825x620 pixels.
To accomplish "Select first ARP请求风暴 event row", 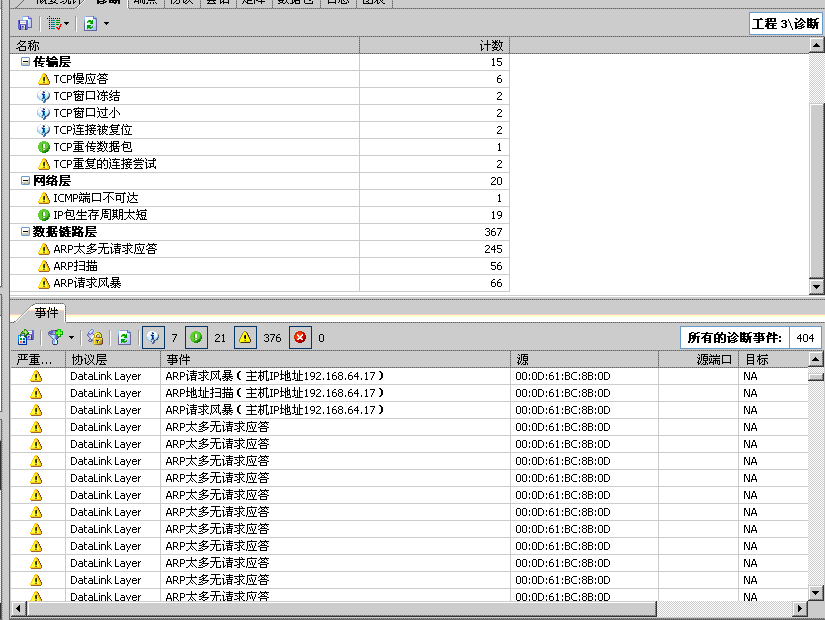I will point(409,376).
